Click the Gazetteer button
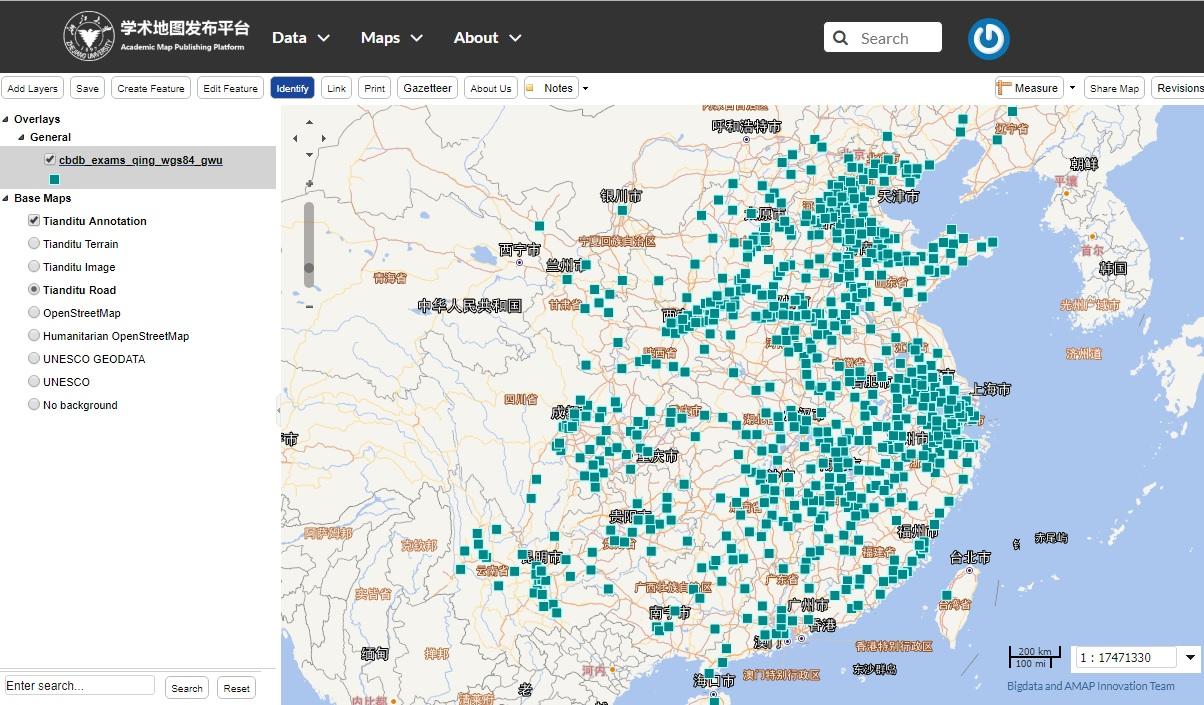The width and height of the screenshot is (1204, 705). click(x=428, y=88)
